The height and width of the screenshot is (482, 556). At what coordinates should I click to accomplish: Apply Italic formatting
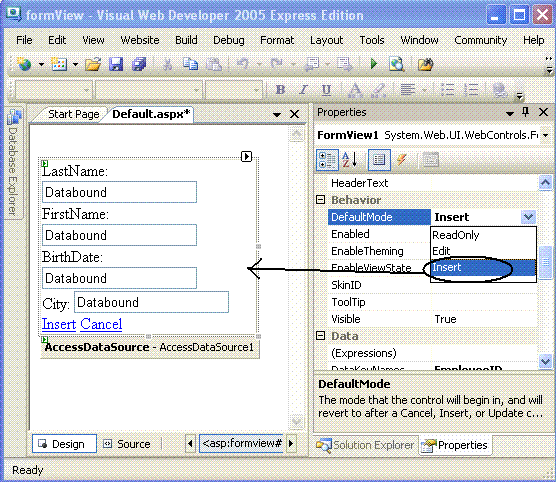[303, 90]
